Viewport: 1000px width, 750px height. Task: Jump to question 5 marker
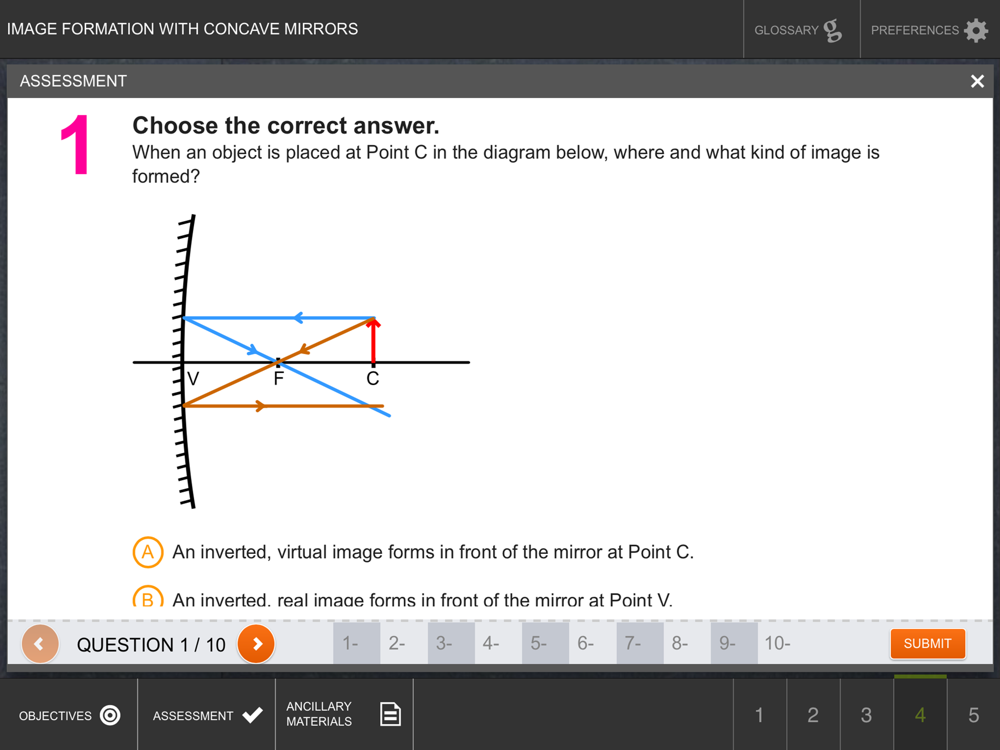point(545,643)
